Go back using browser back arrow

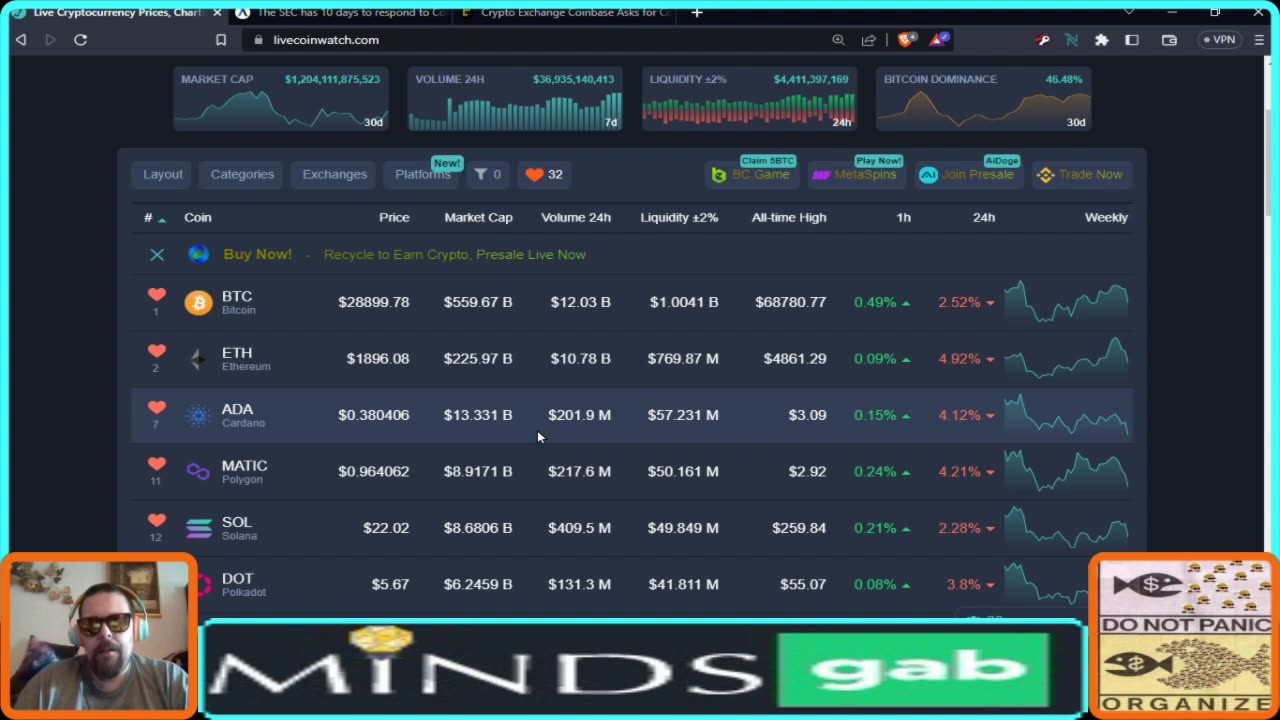click(21, 40)
